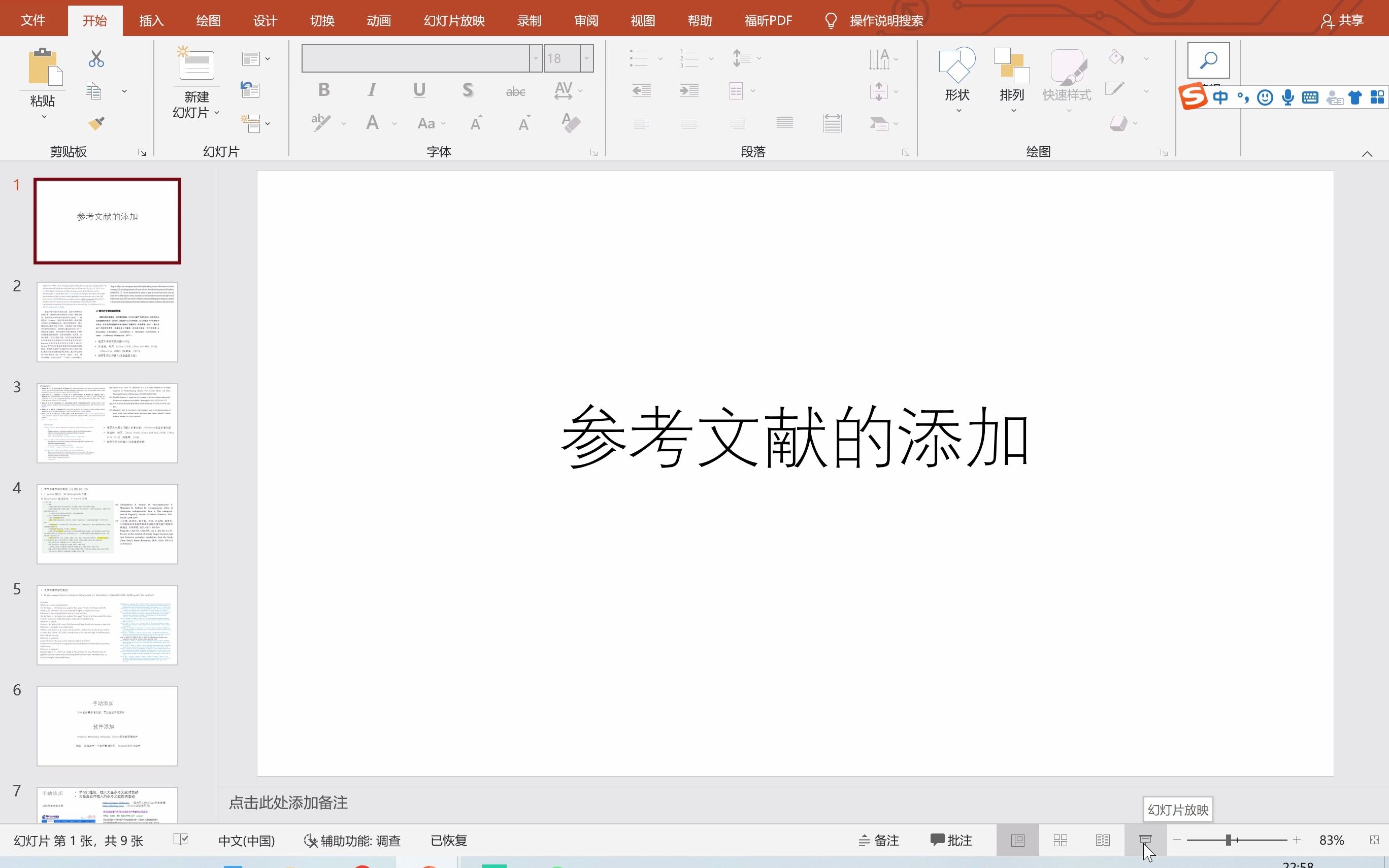Screen dimensions: 1389x868
Task: Expand the Paste options arrow
Action: tap(44, 117)
